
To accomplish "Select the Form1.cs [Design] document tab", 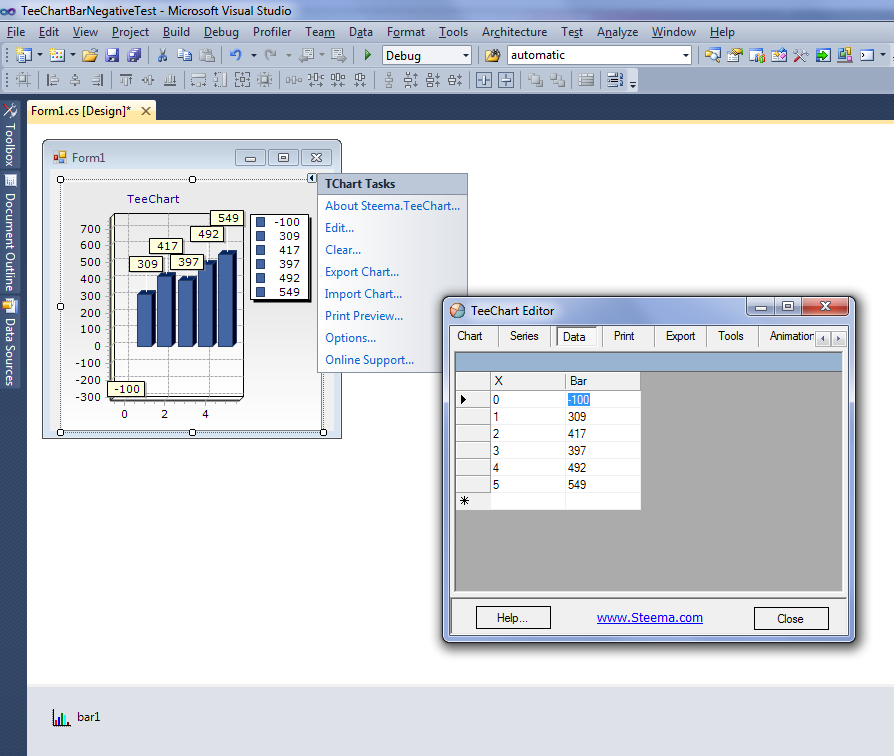I will (81, 111).
